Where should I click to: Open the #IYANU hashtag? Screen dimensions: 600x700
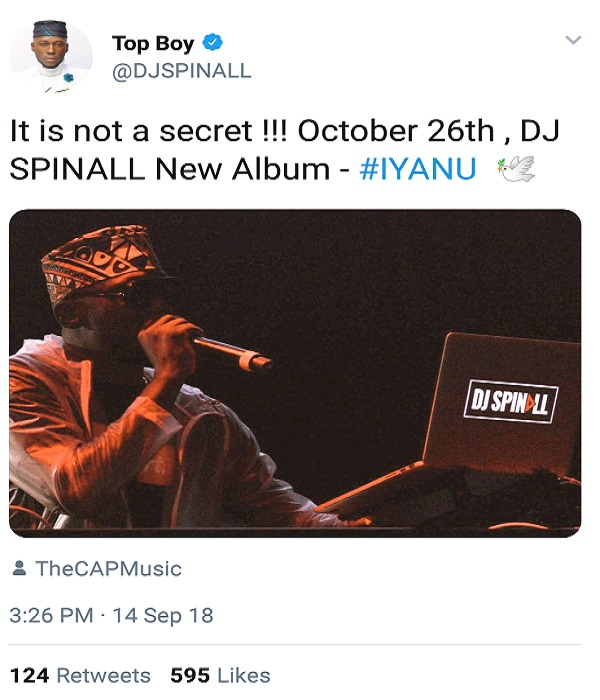tap(417, 169)
